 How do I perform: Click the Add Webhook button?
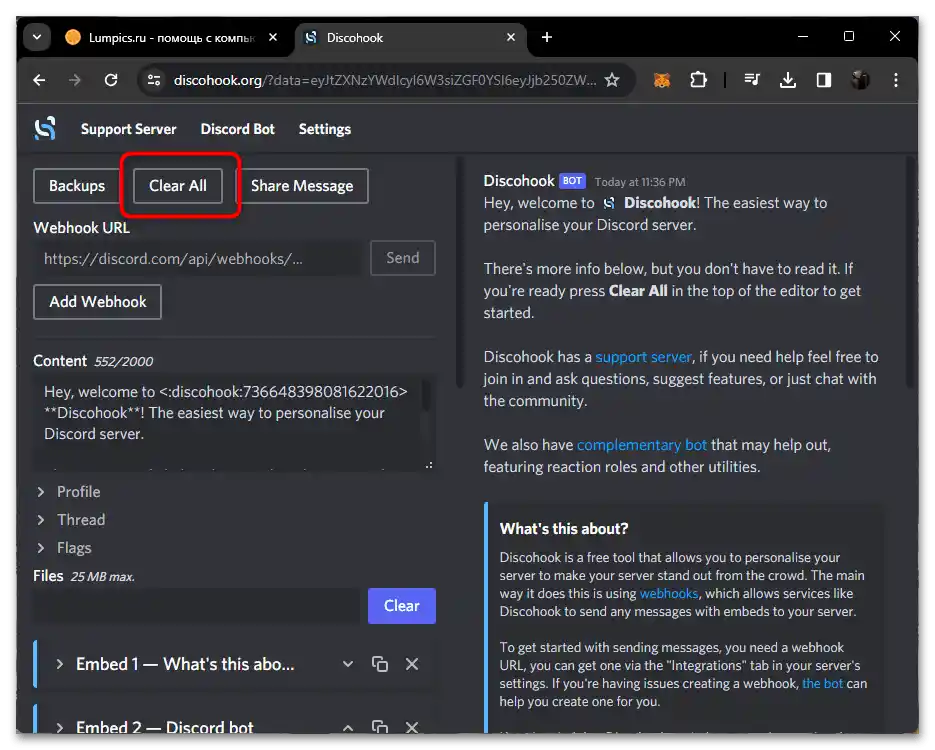(x=97, y=302)
